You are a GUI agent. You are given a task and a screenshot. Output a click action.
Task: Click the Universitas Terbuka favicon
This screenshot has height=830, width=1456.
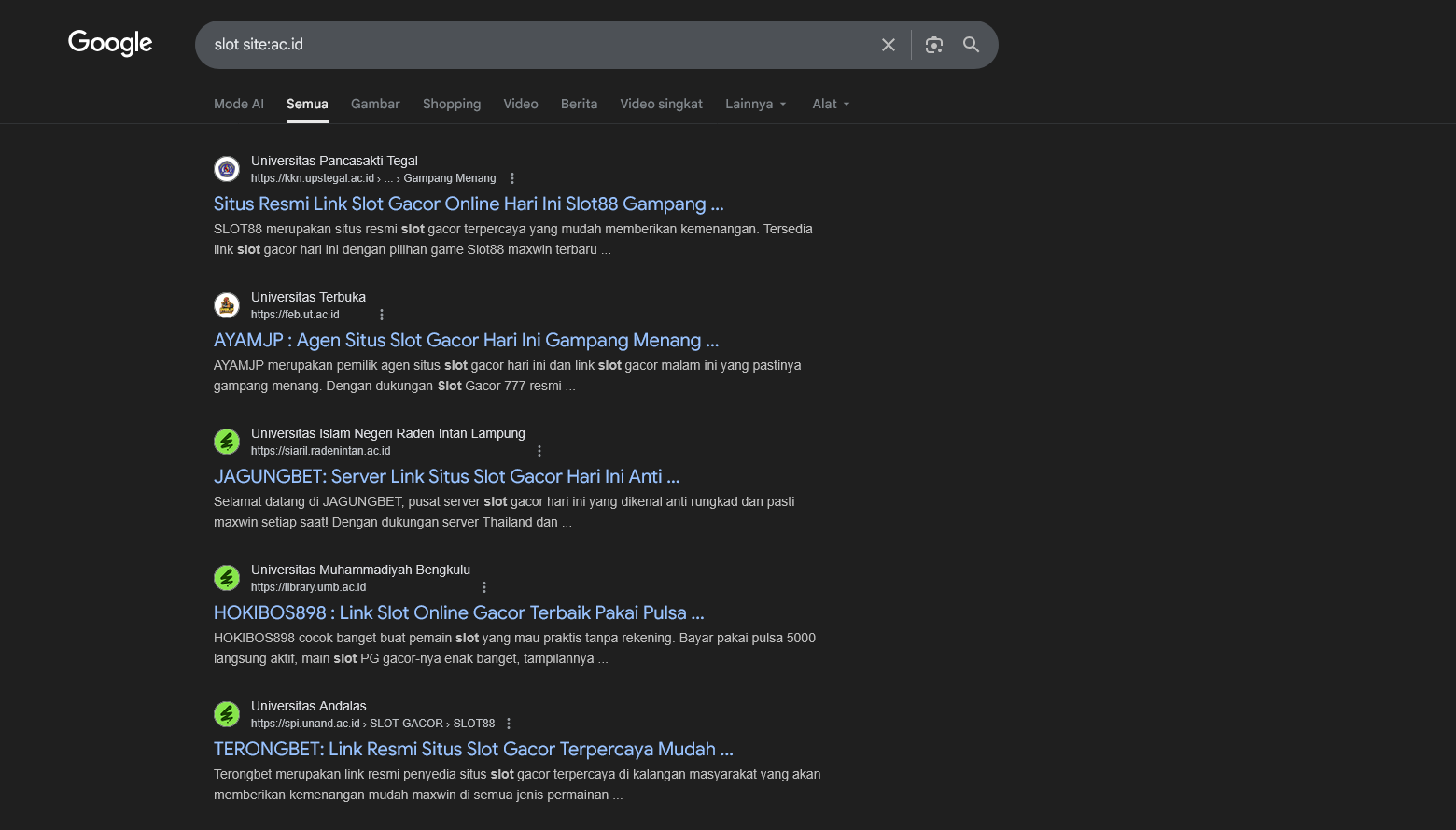click(227, 305)
